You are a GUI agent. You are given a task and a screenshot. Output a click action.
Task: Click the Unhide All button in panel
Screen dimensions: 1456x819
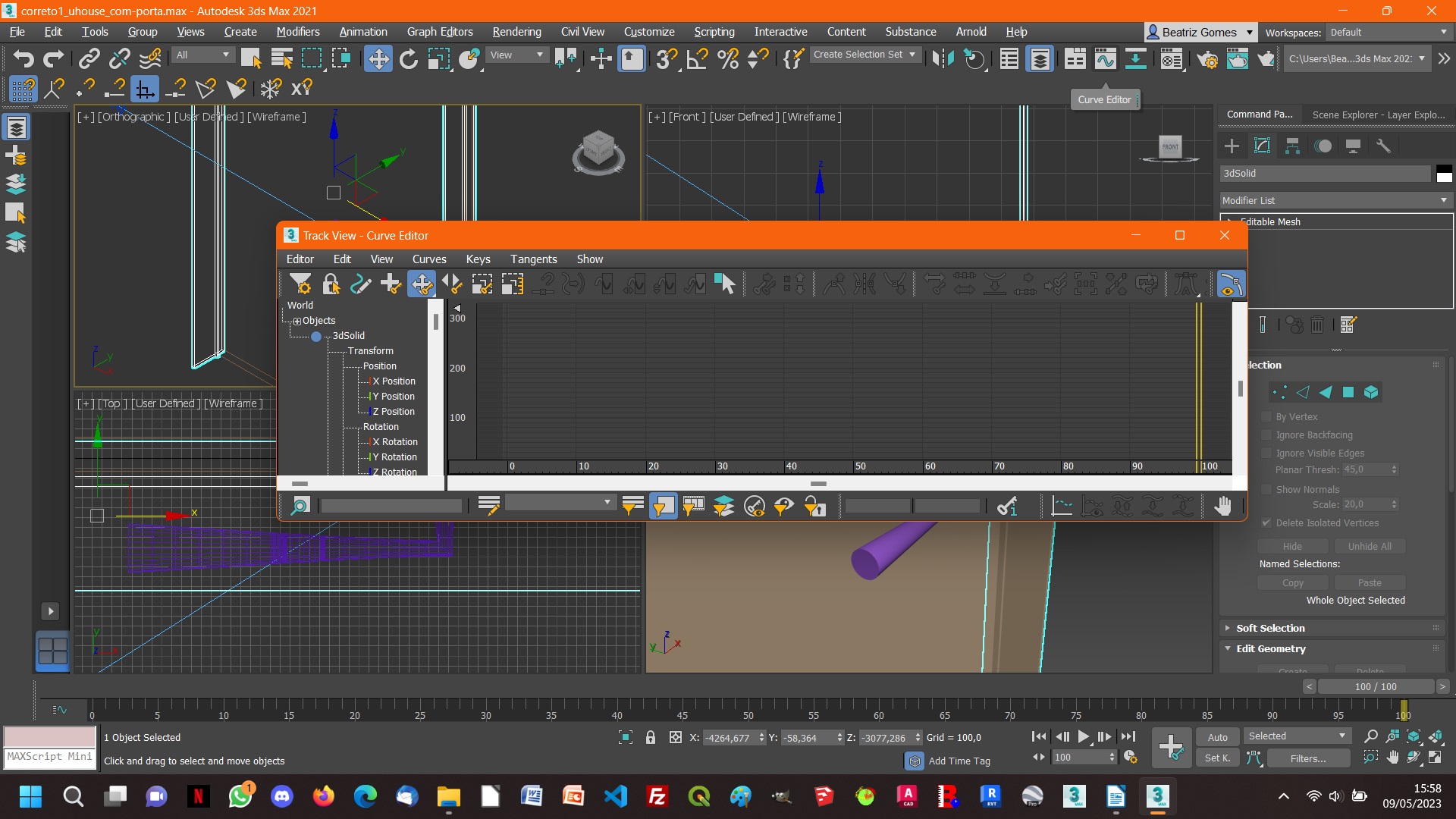coord(1370,545)
